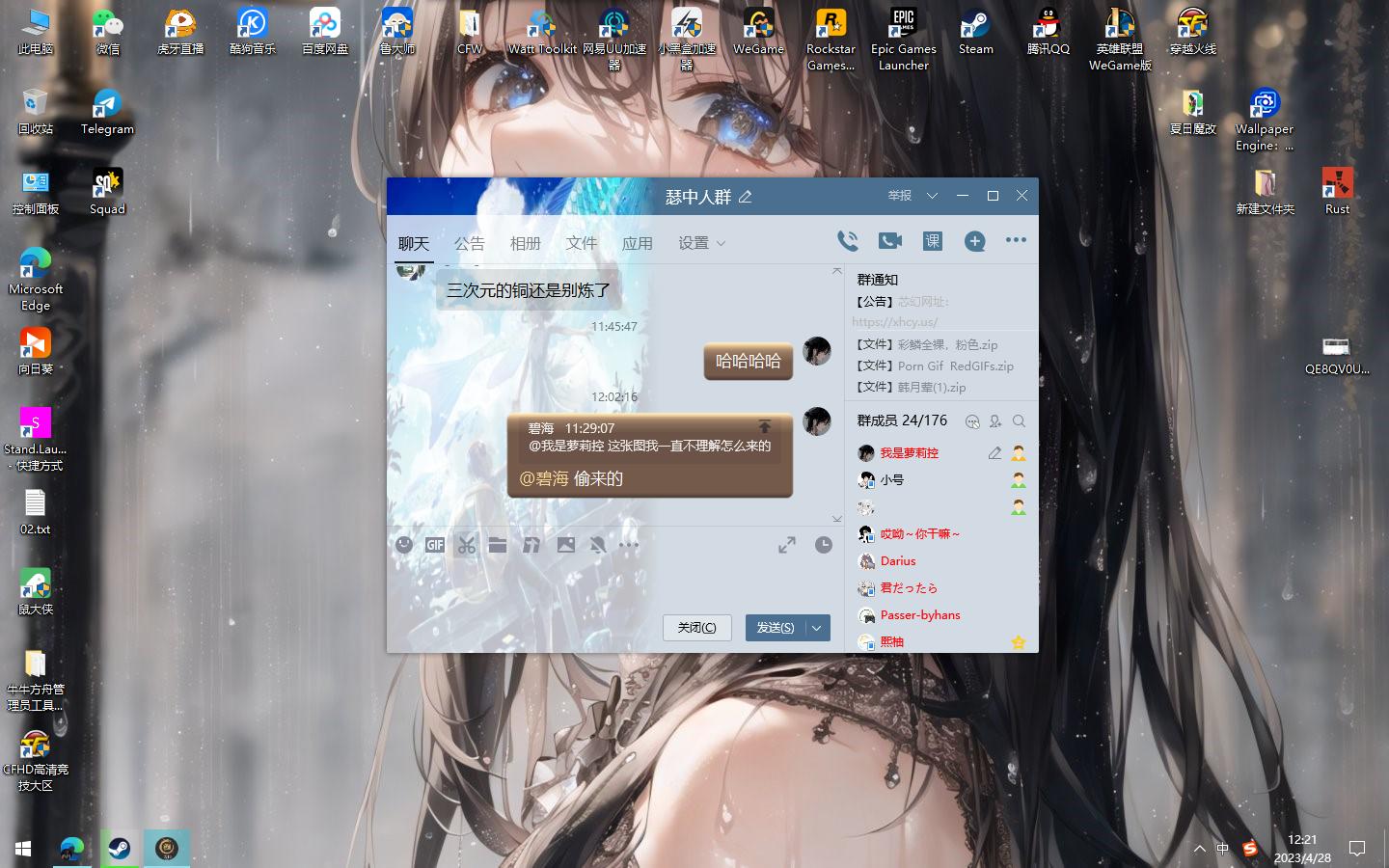The height and width of the screenshot is (868, 1389).
Task: Expand the message input area fullscreen
Action: 787,545
